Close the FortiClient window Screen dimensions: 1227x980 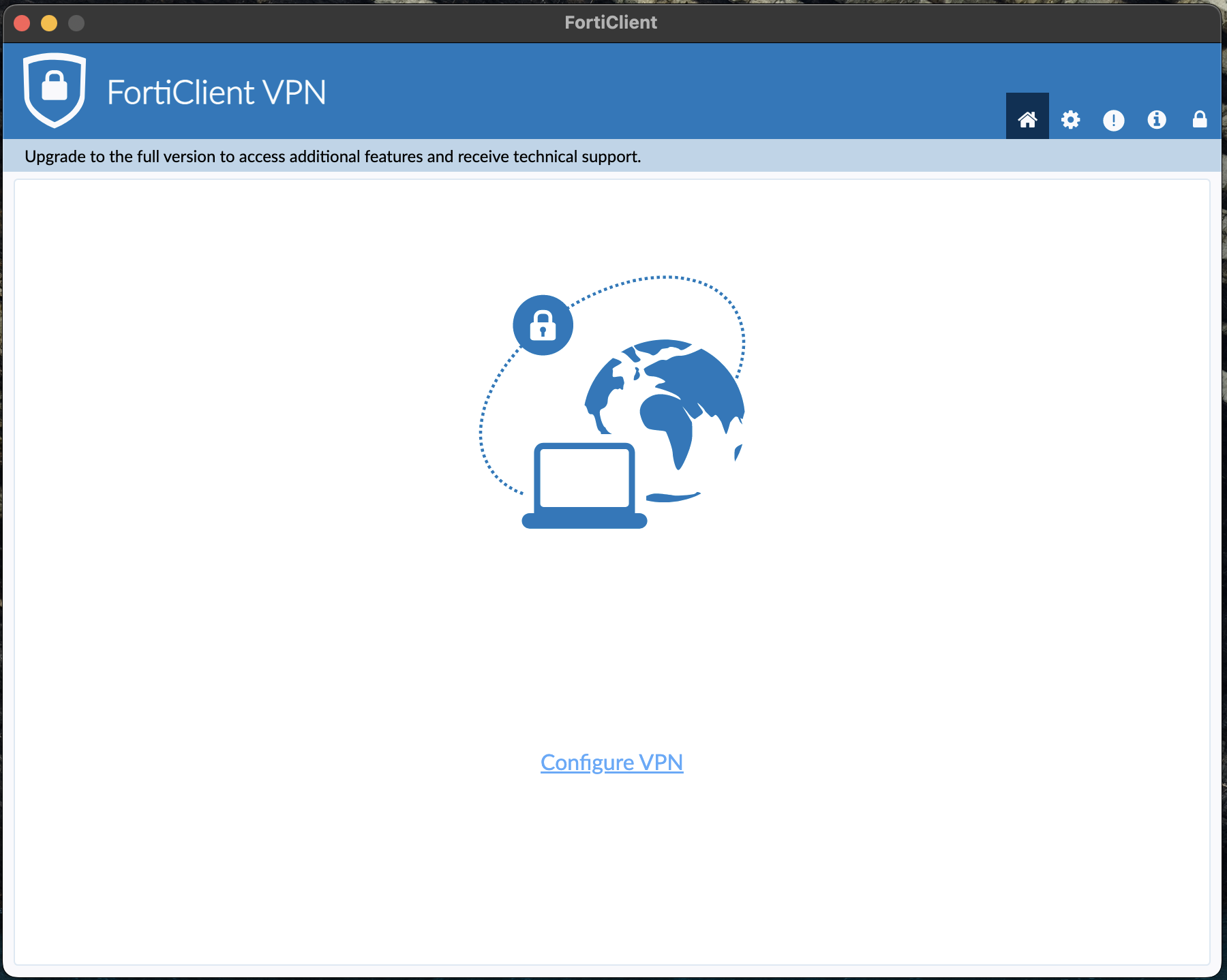[22, 23]
